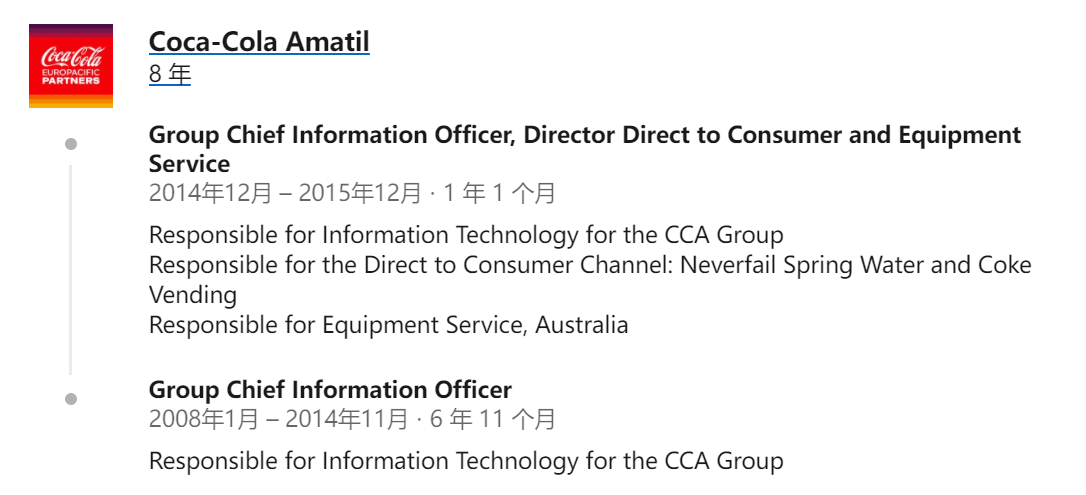Click the 2014年12月 – 2015年12月 date range
Viewport: 1086px width, 495px height.
[x=285, y=193]
